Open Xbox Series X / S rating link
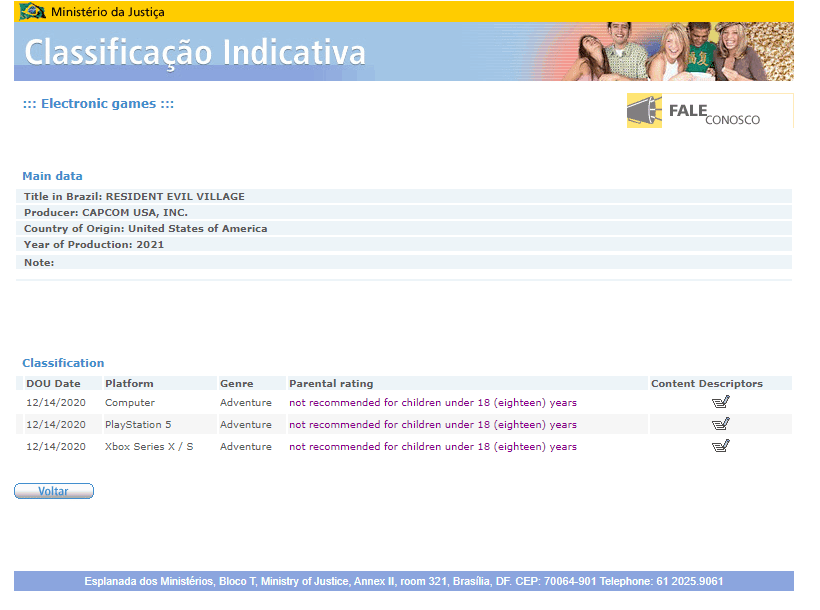Viewport: 820px width, 610px height. 432,446
